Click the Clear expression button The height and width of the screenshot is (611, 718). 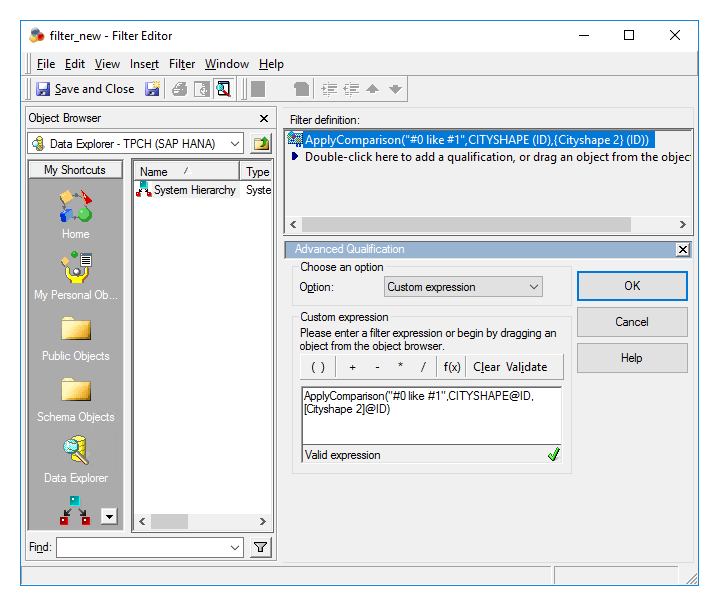[x=486, y=367]
